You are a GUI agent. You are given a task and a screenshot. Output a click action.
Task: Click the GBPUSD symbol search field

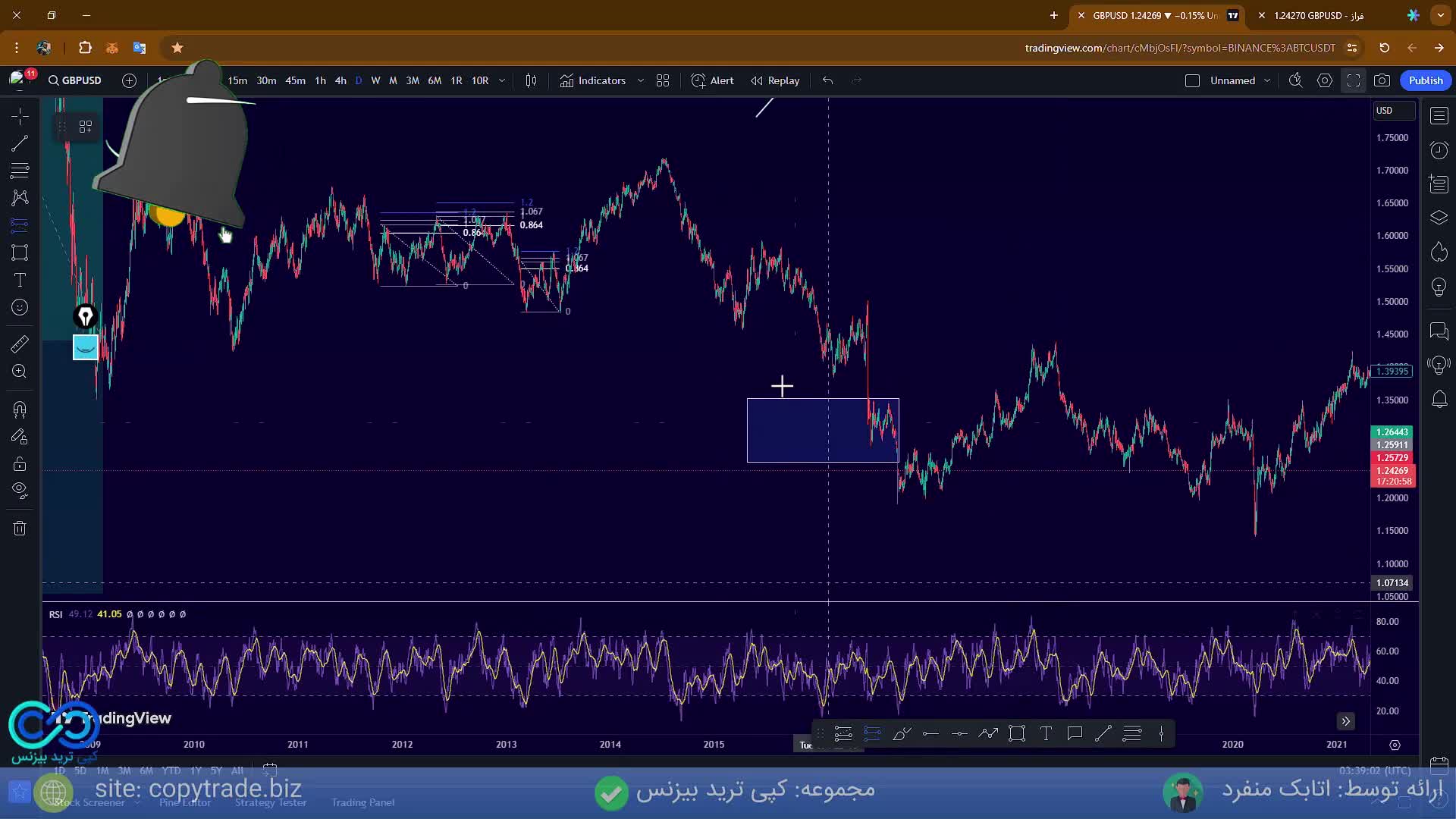pos(75,80)
